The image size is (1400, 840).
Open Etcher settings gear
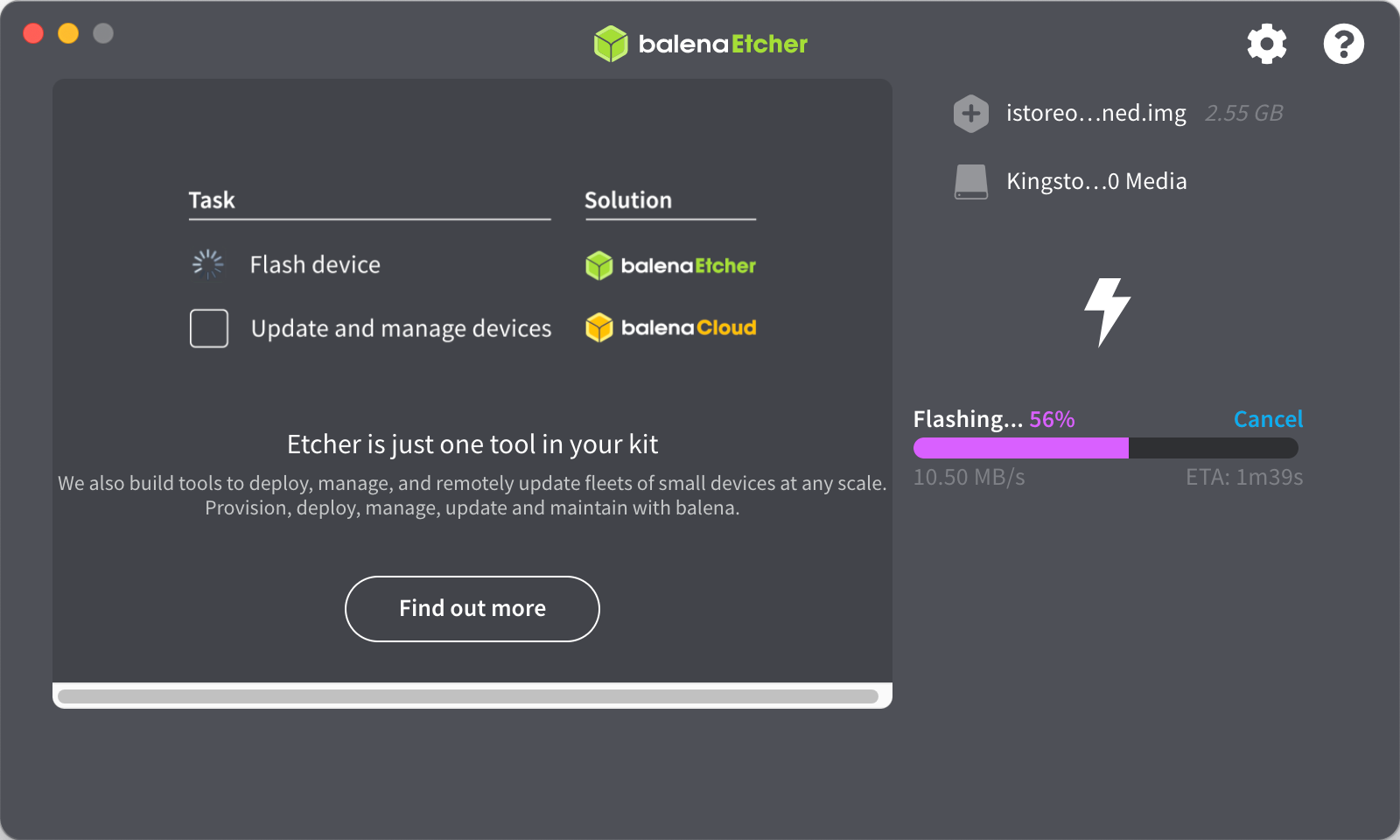tap(1266, 44)
